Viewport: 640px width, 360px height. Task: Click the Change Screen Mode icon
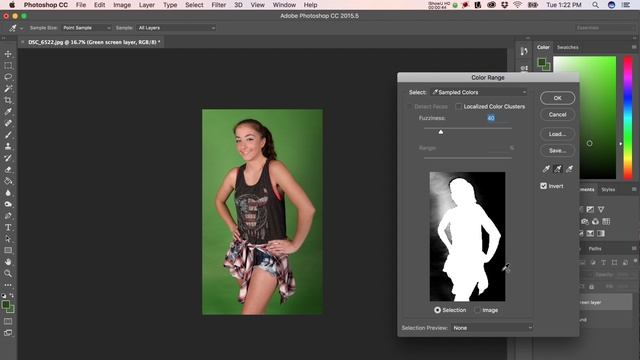pyautogui.click(x=8, y=333)
